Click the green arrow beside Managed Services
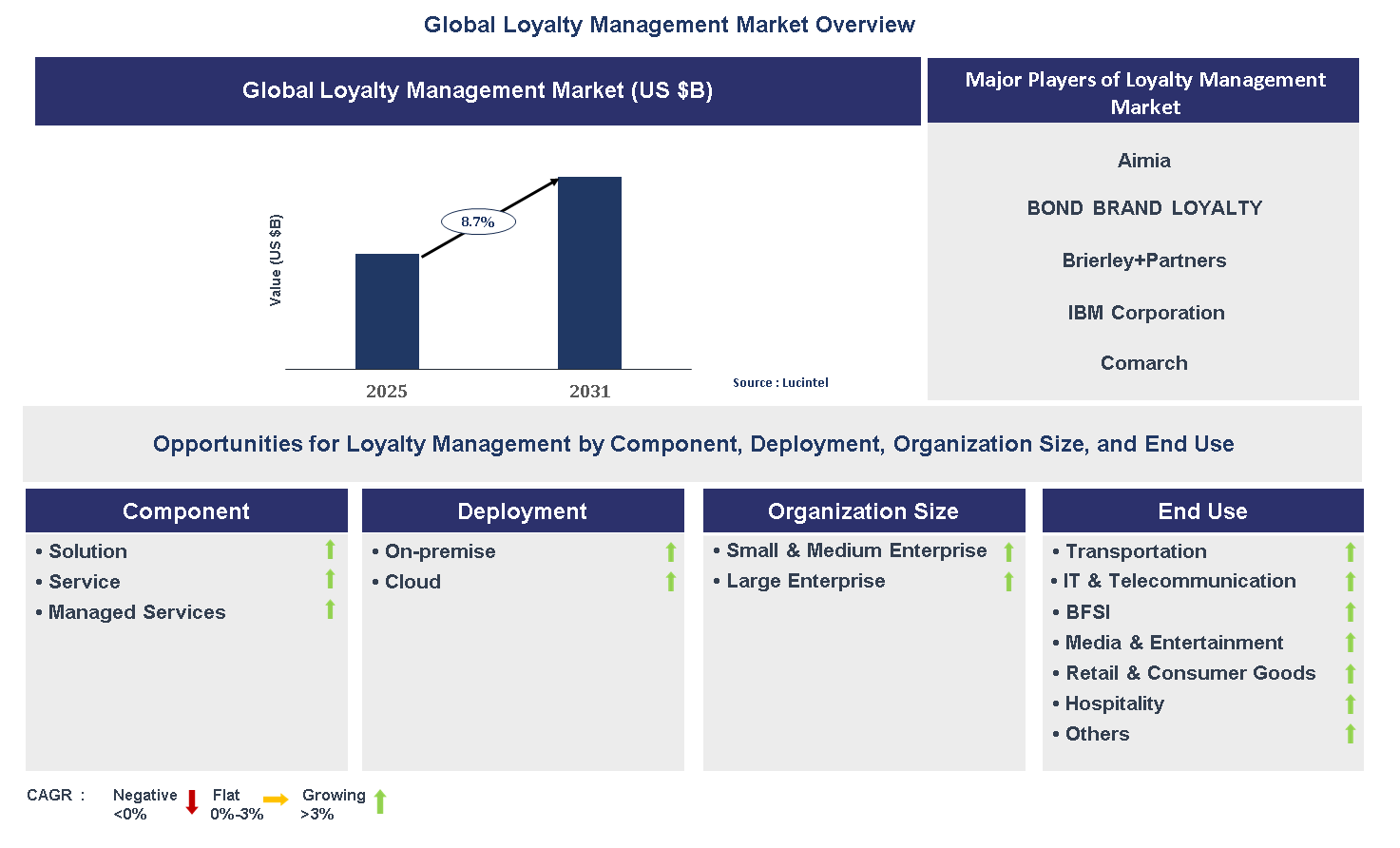Screen dimensions: 1400x848 pos(330,609)
